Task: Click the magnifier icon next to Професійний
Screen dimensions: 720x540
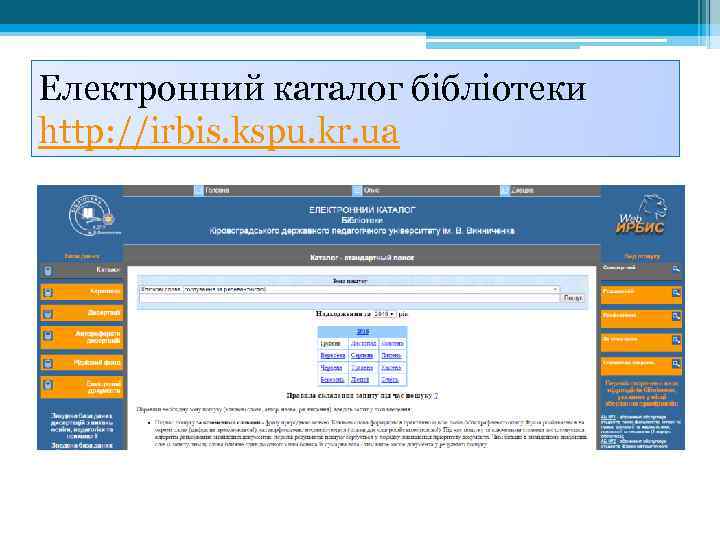Action: [676, 316]
